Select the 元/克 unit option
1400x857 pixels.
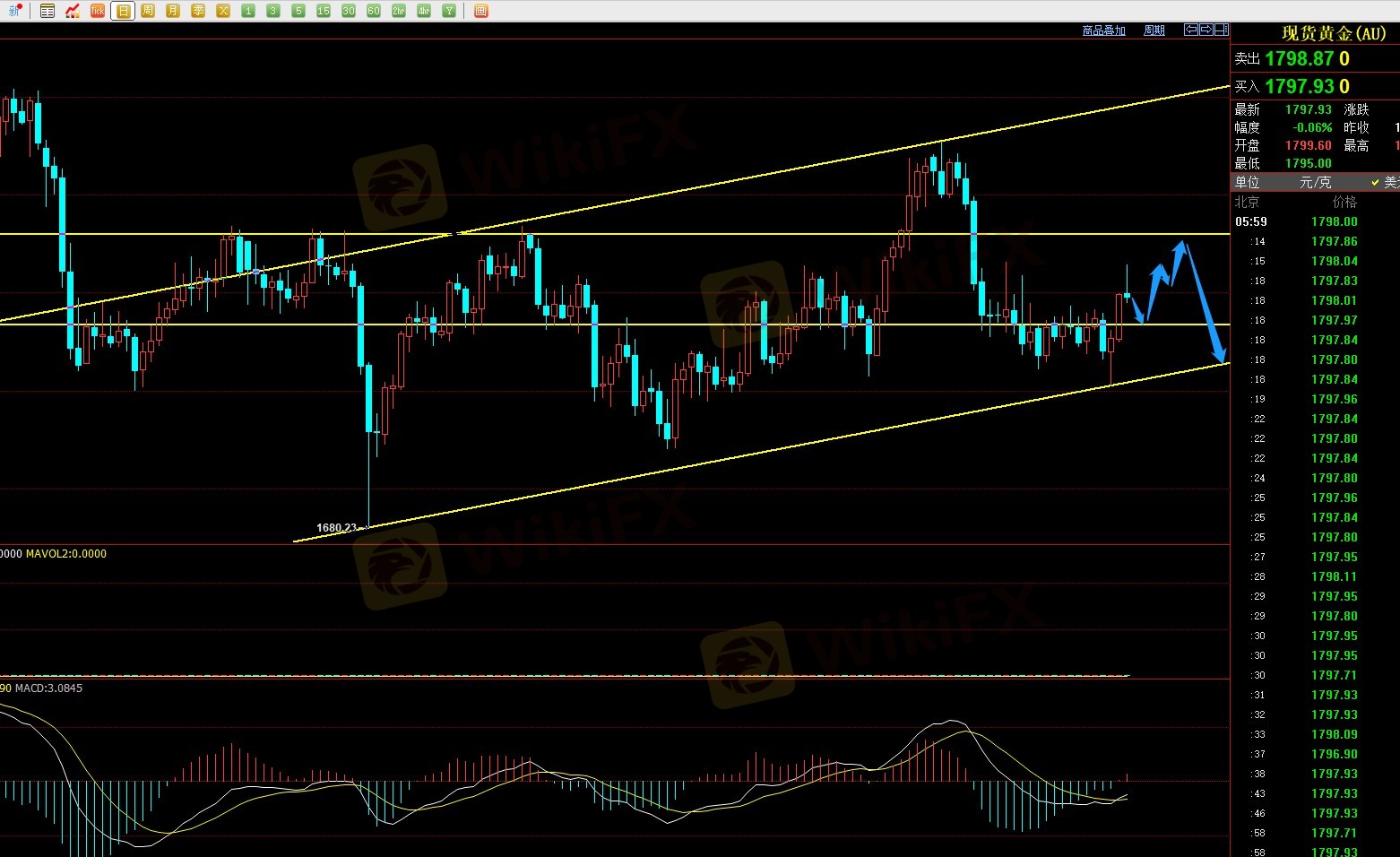click(x=1315, y=182)
